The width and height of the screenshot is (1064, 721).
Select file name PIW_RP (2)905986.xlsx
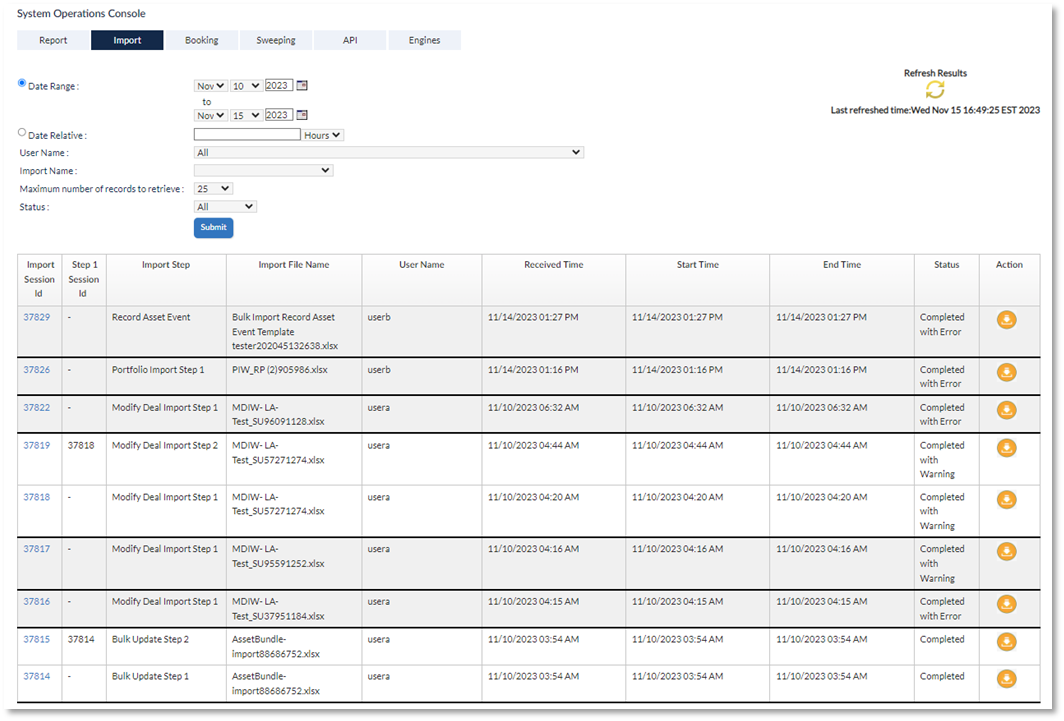pos(280,370)
